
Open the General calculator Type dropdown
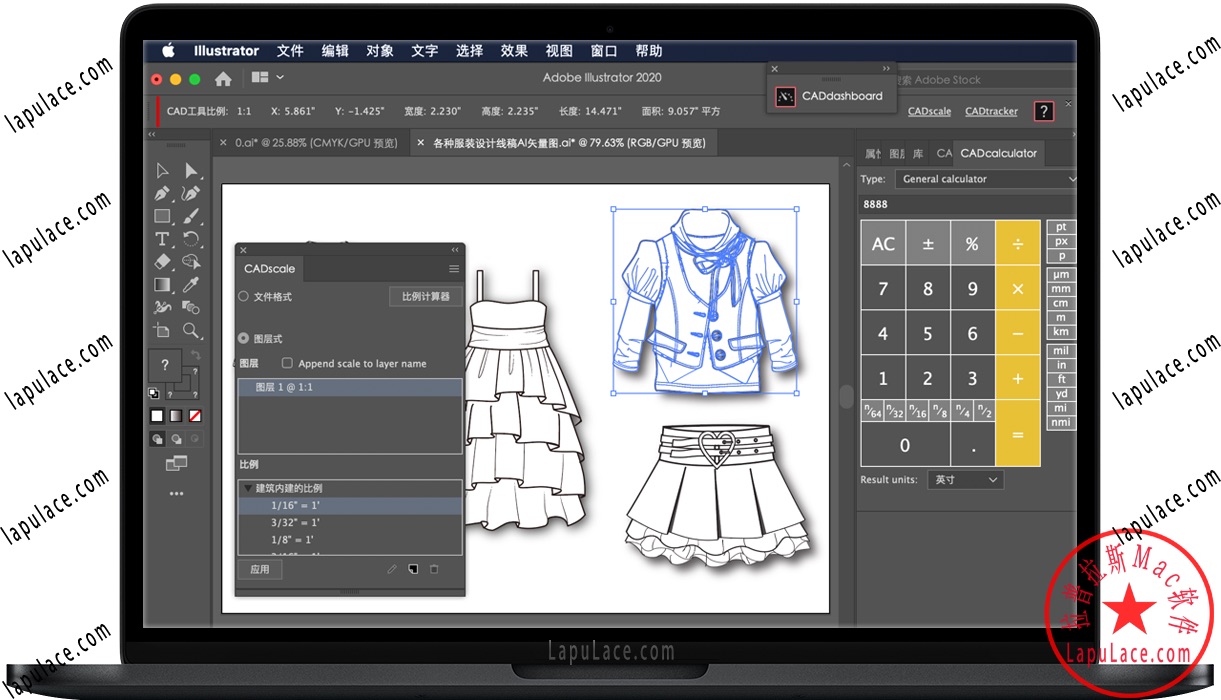tap(986, 178)
